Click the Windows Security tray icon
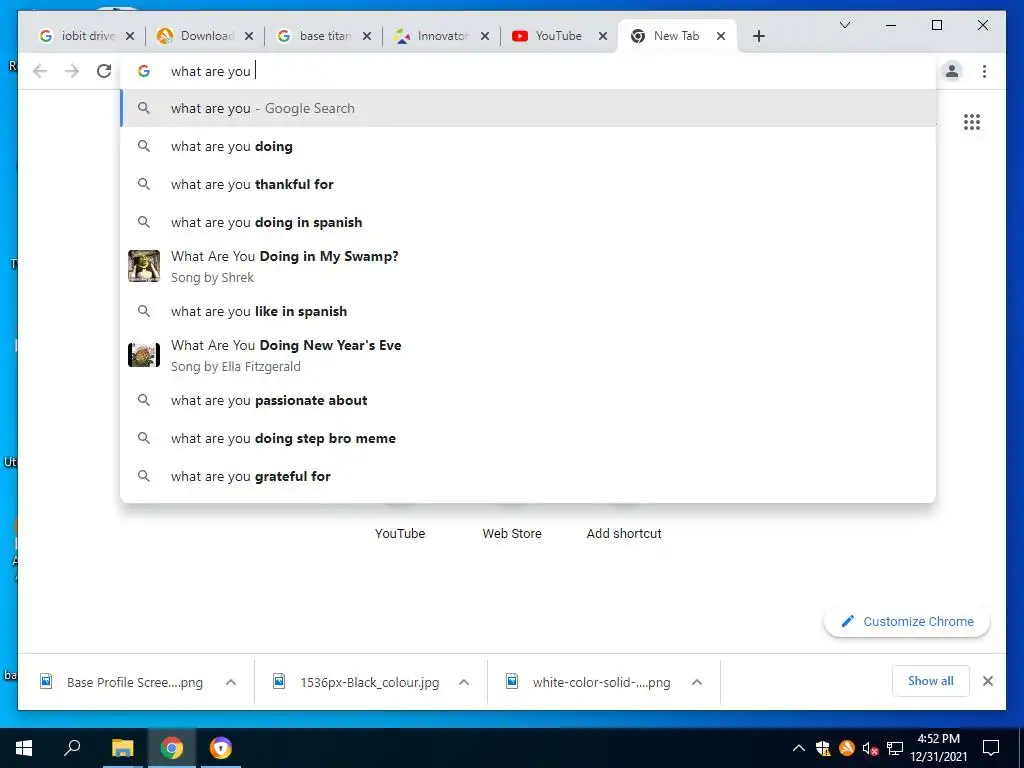Image resolution: width=1024 pixels, height=768 pixels. click(x=823, y=748)
